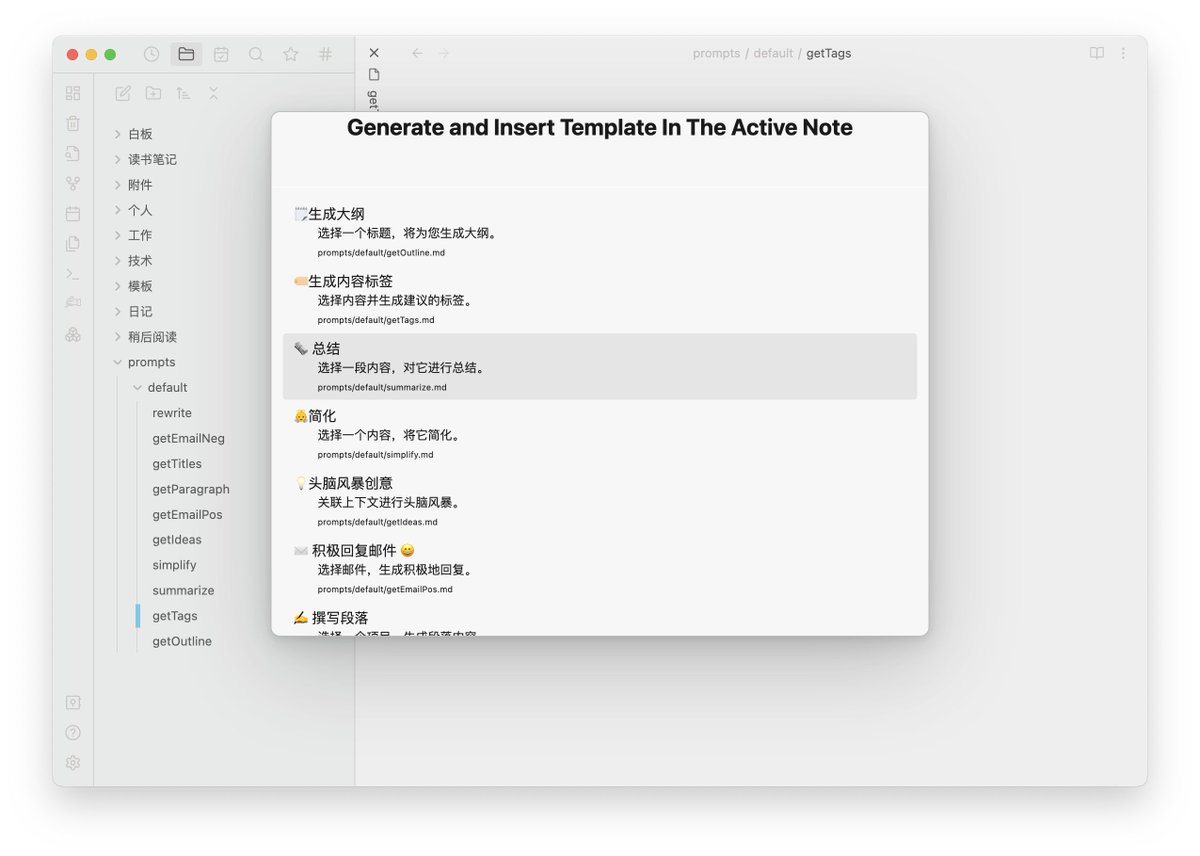
Task: Choose the 积极回复邮件 template
Action: (600, 569)
